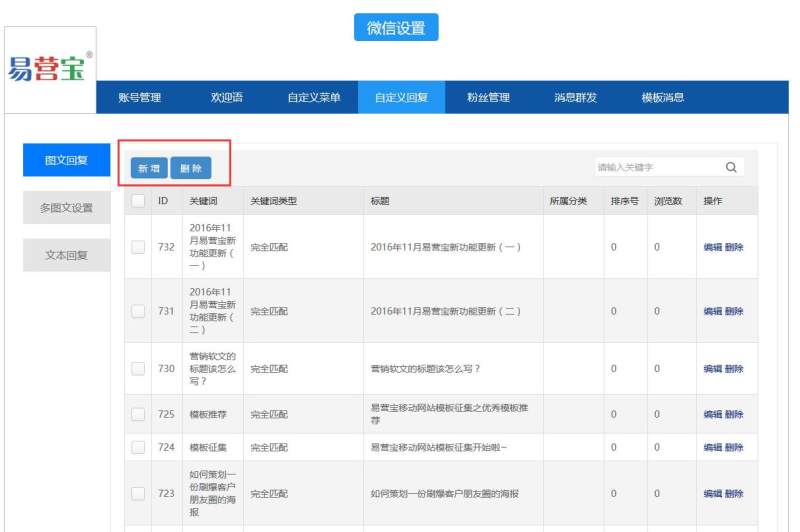800x532 pixels.
Task: Select the checkbox for row ID 724
Action: point(138,447)
